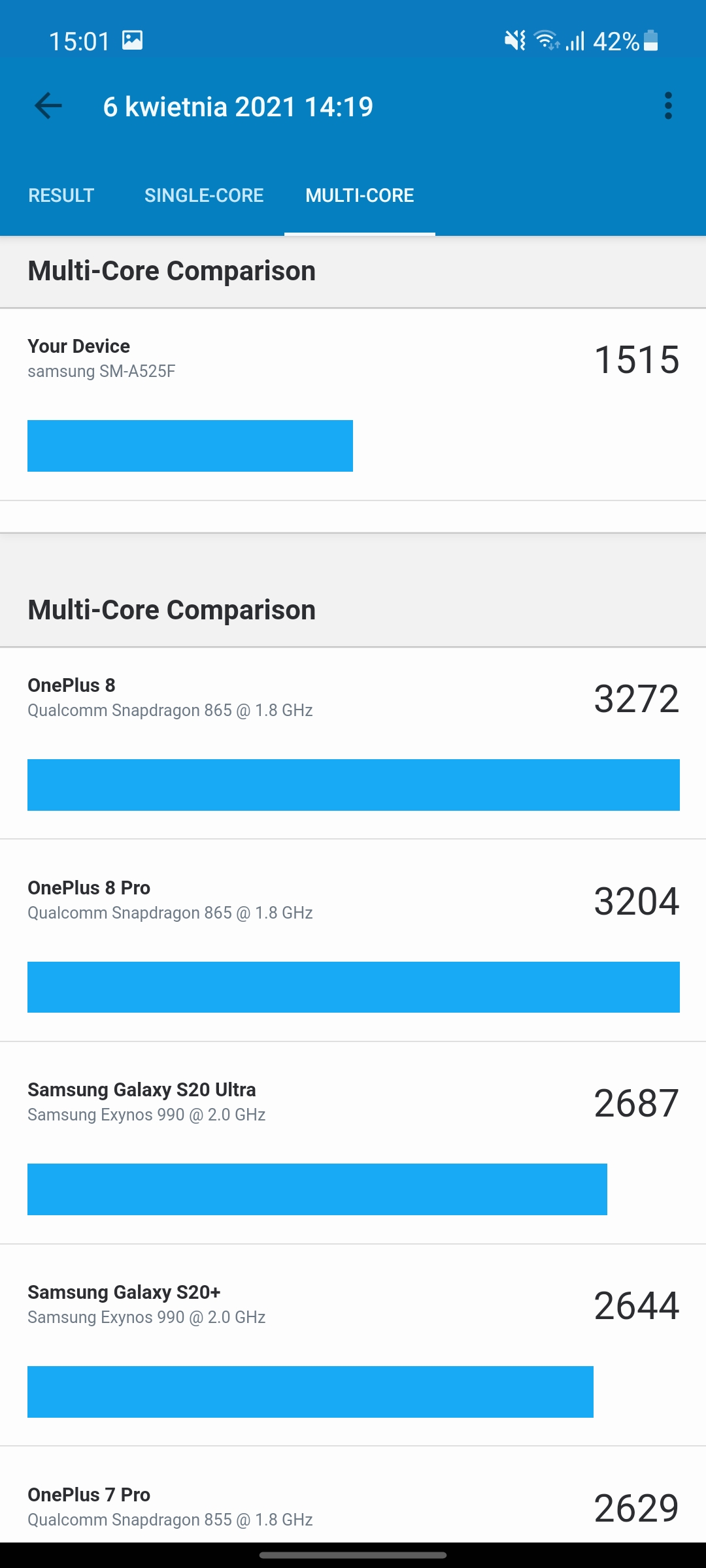The image size is (706, 1568).
Task: Switch to the SINGLE-CORE tab
Action: 204,195
